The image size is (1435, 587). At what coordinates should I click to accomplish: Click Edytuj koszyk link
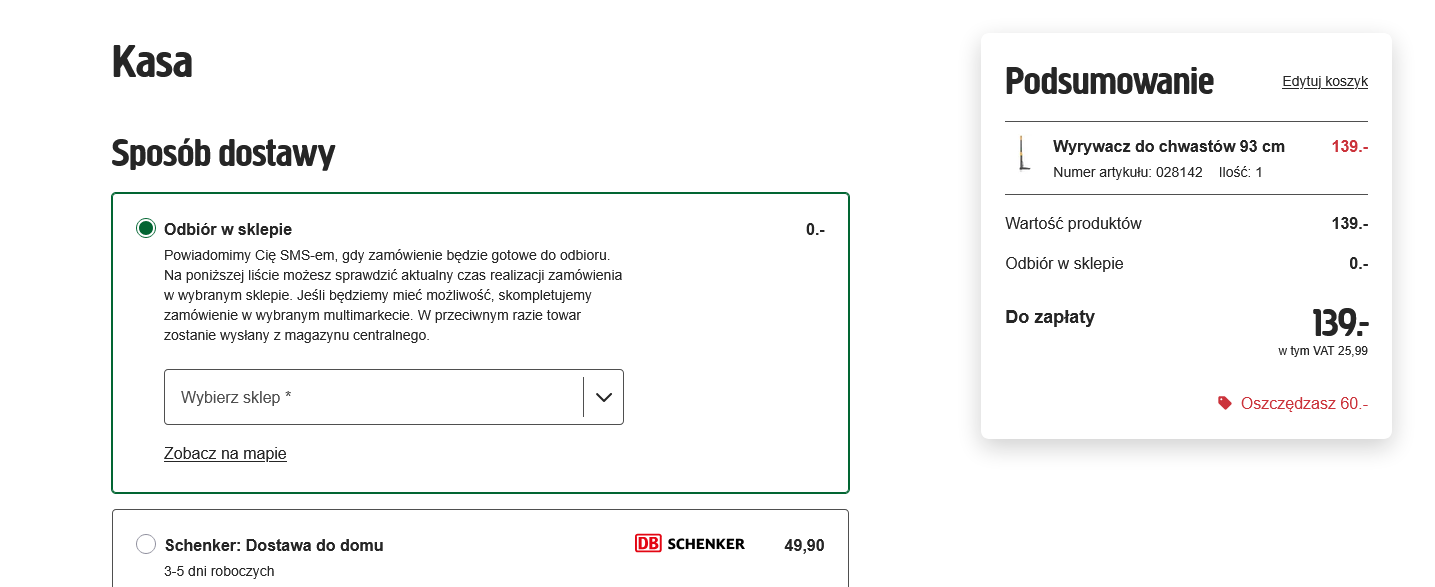coord(1325,81)
